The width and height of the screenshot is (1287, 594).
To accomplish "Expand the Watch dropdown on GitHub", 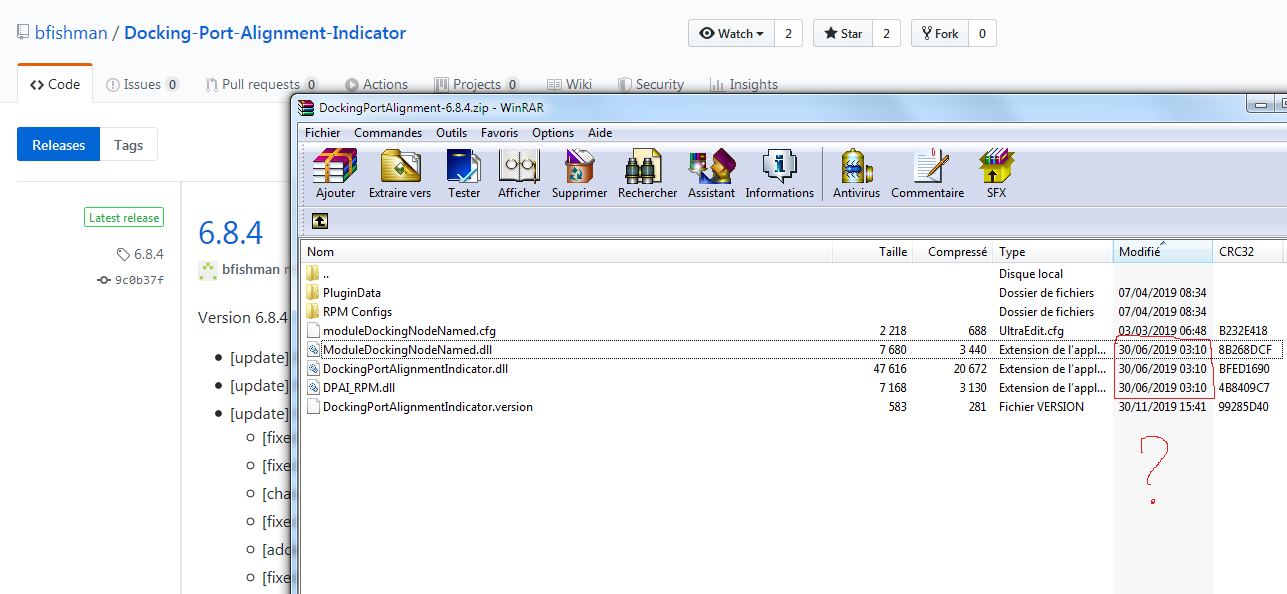I will [731, 32].
